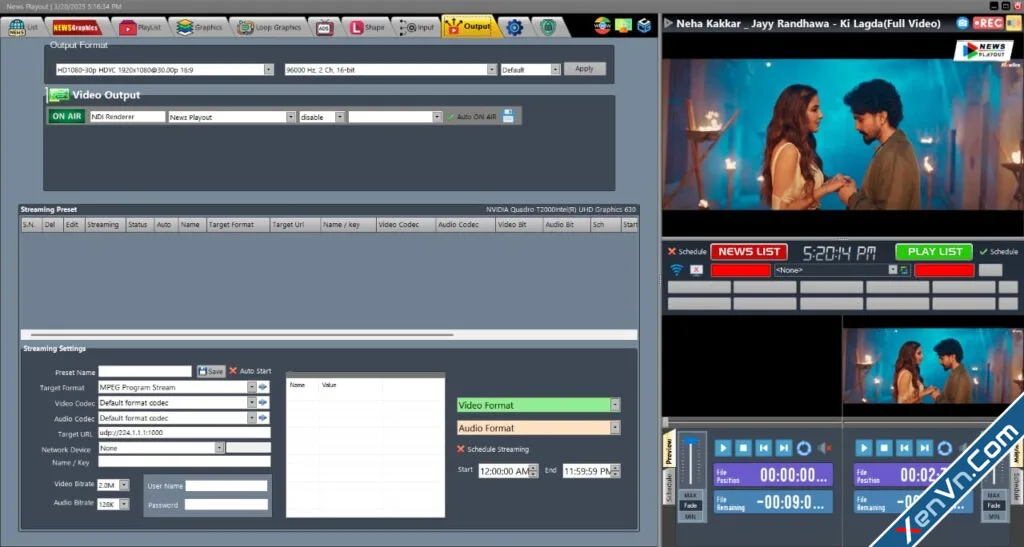This screenshot has width=1024, height=547.
Task: Click the blue arrow beside Video Codec
Action: (x=263, y=403)
